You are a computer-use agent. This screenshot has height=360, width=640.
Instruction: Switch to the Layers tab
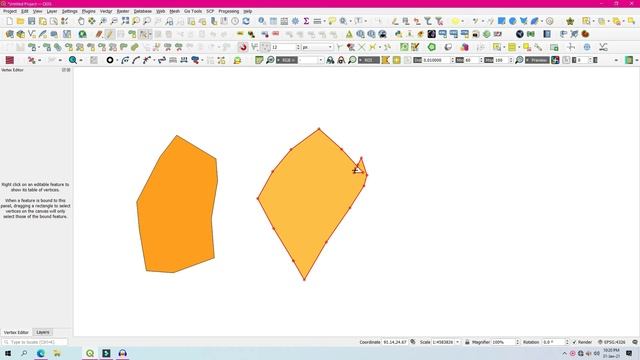[43, 332]
